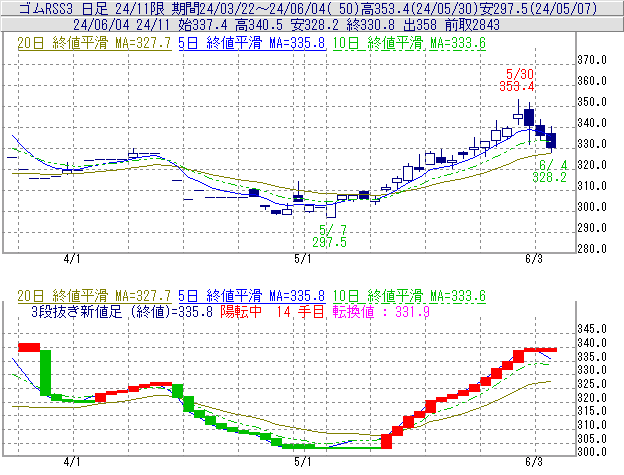Click the 10日 終値平滑 MA=333.6 label in upper chart
The height and width of the screenshot is (475, 624).
tap(409, 43)
